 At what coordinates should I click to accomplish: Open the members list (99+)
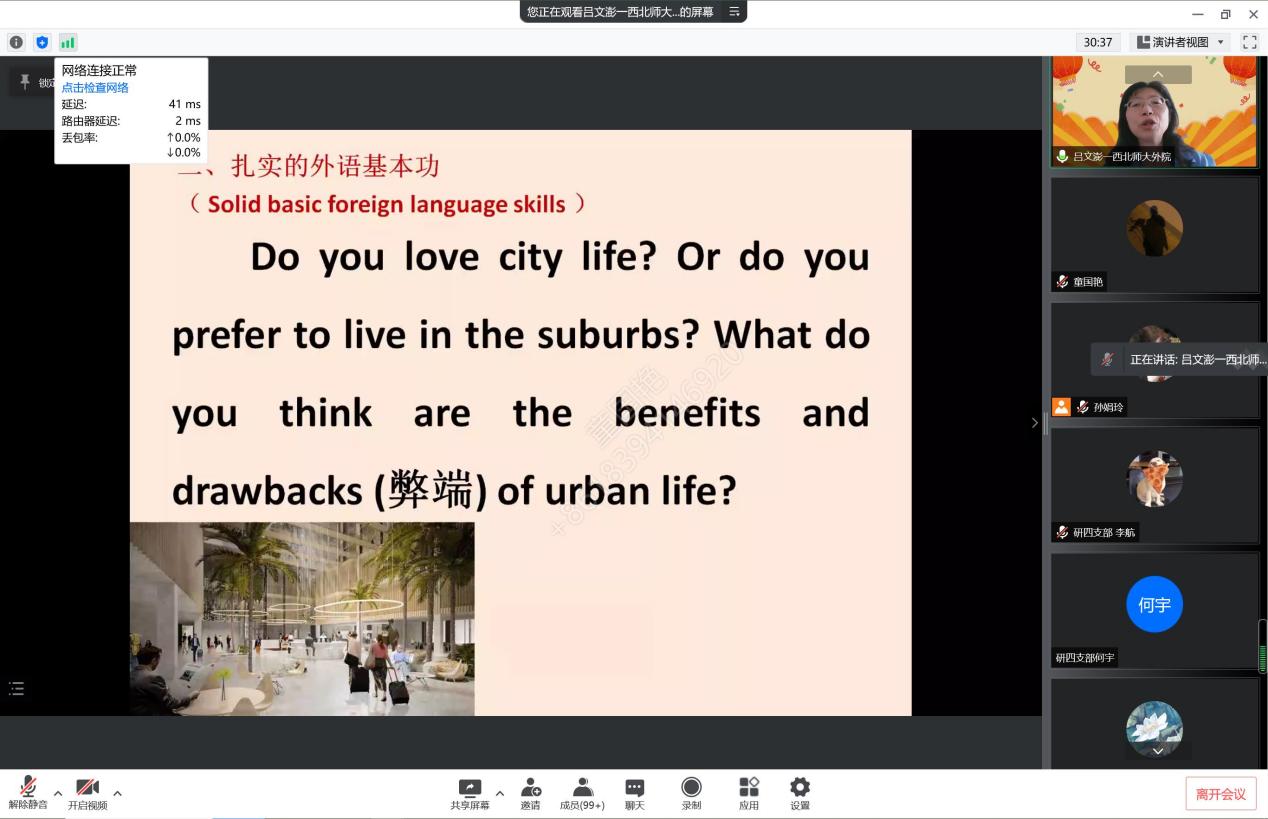point(582,792)
